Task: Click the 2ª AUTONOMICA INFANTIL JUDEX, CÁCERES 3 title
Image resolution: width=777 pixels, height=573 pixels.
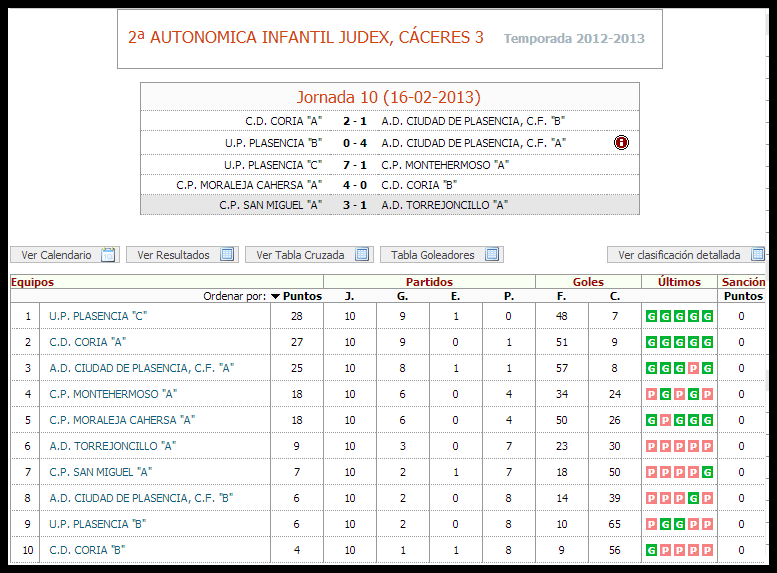Action: [x=306, y=38]
